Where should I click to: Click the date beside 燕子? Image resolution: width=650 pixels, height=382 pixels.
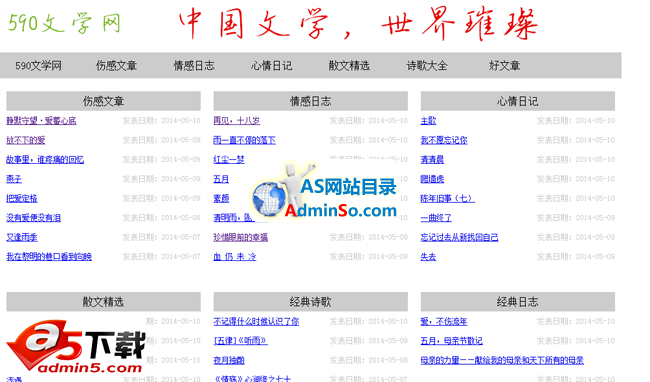(x=161, y=179)
